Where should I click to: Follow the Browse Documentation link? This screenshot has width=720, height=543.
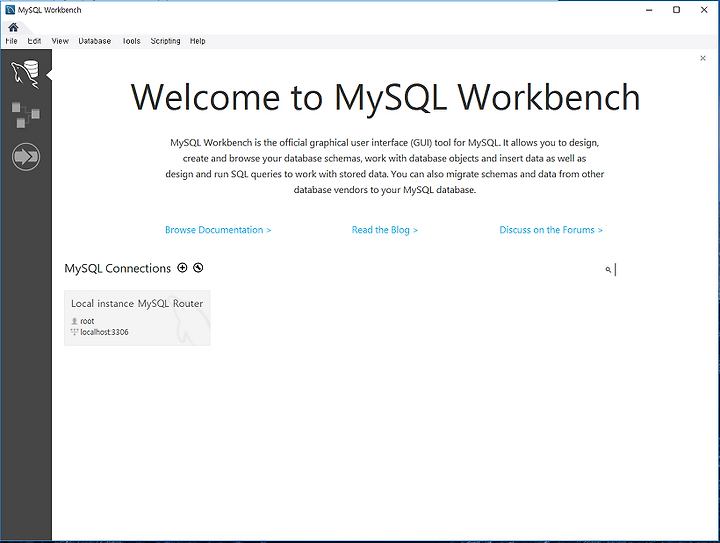tap(218, 230)
